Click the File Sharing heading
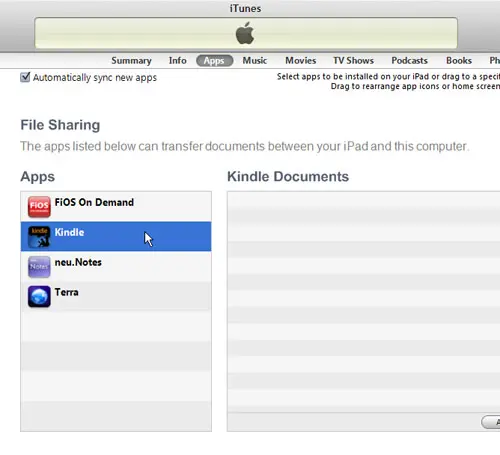 coord(60,125)
